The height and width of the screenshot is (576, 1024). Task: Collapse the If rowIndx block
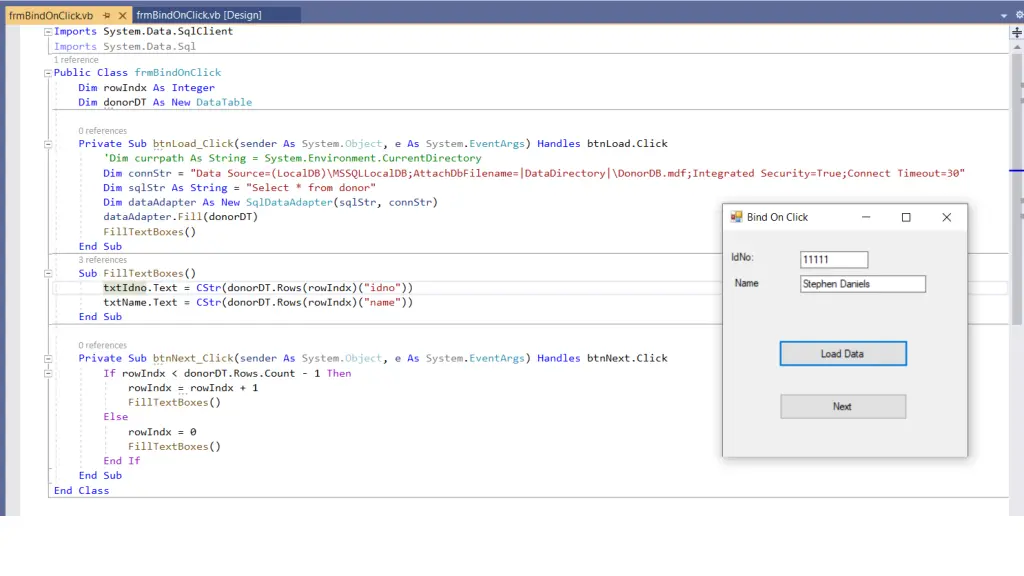tap(48, 374)
